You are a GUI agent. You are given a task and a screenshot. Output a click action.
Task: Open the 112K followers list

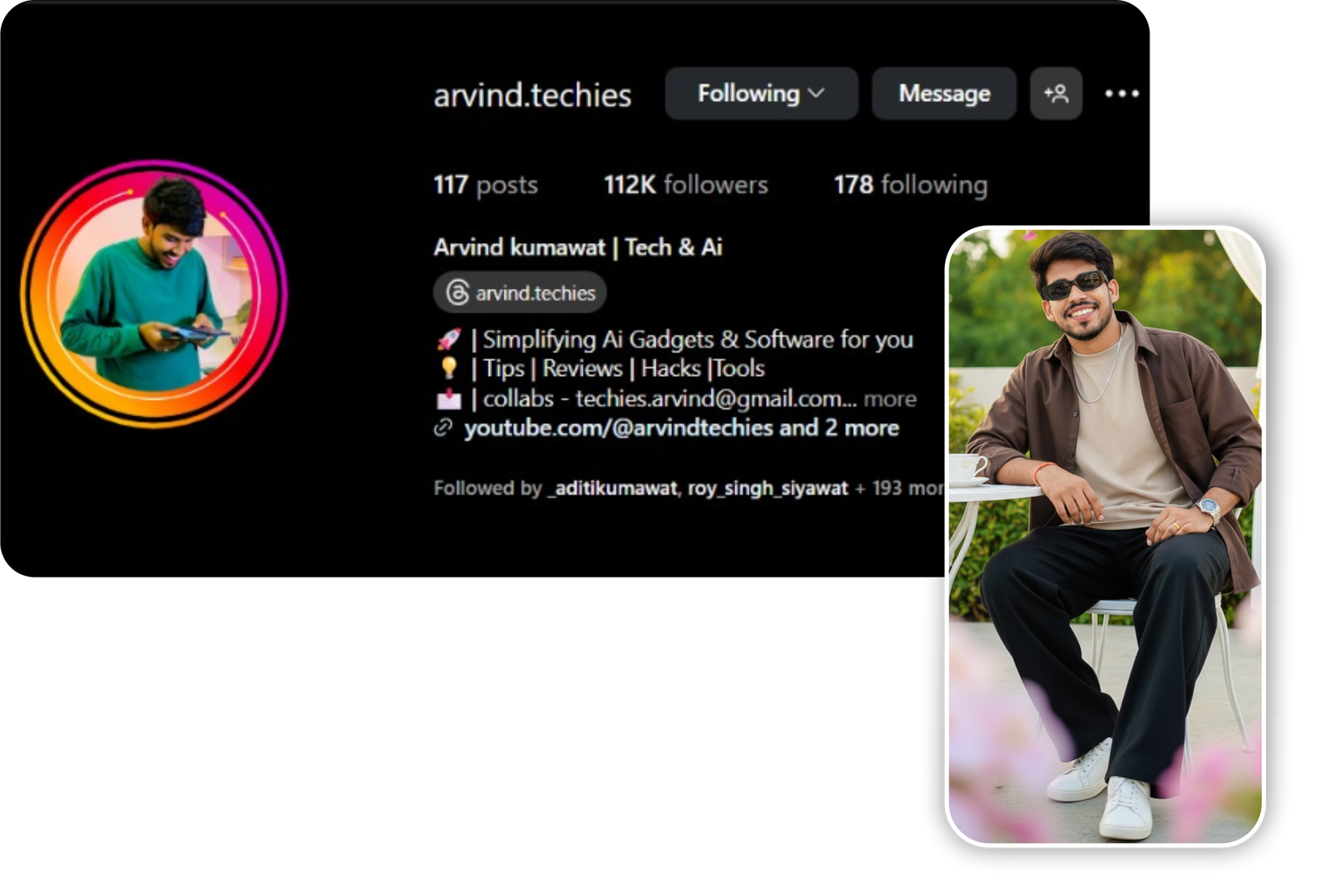coord(685,184)
